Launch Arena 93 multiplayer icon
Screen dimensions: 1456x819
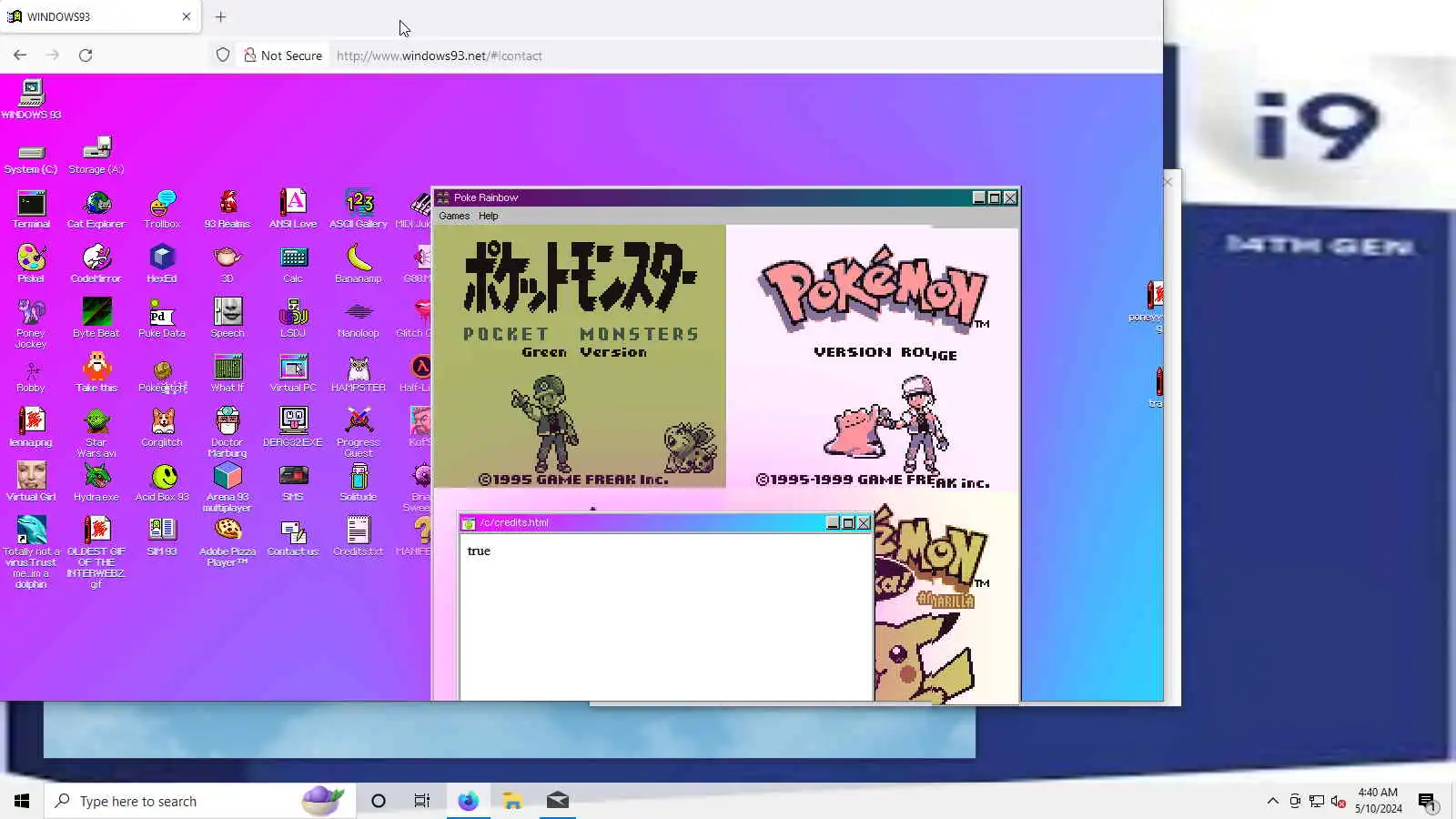(x=227, y=487)
